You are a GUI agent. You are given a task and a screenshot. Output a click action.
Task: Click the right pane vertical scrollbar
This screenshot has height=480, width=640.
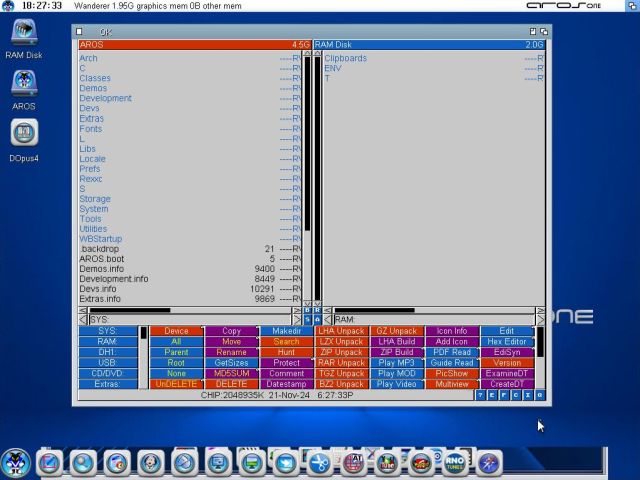point(317,179)
